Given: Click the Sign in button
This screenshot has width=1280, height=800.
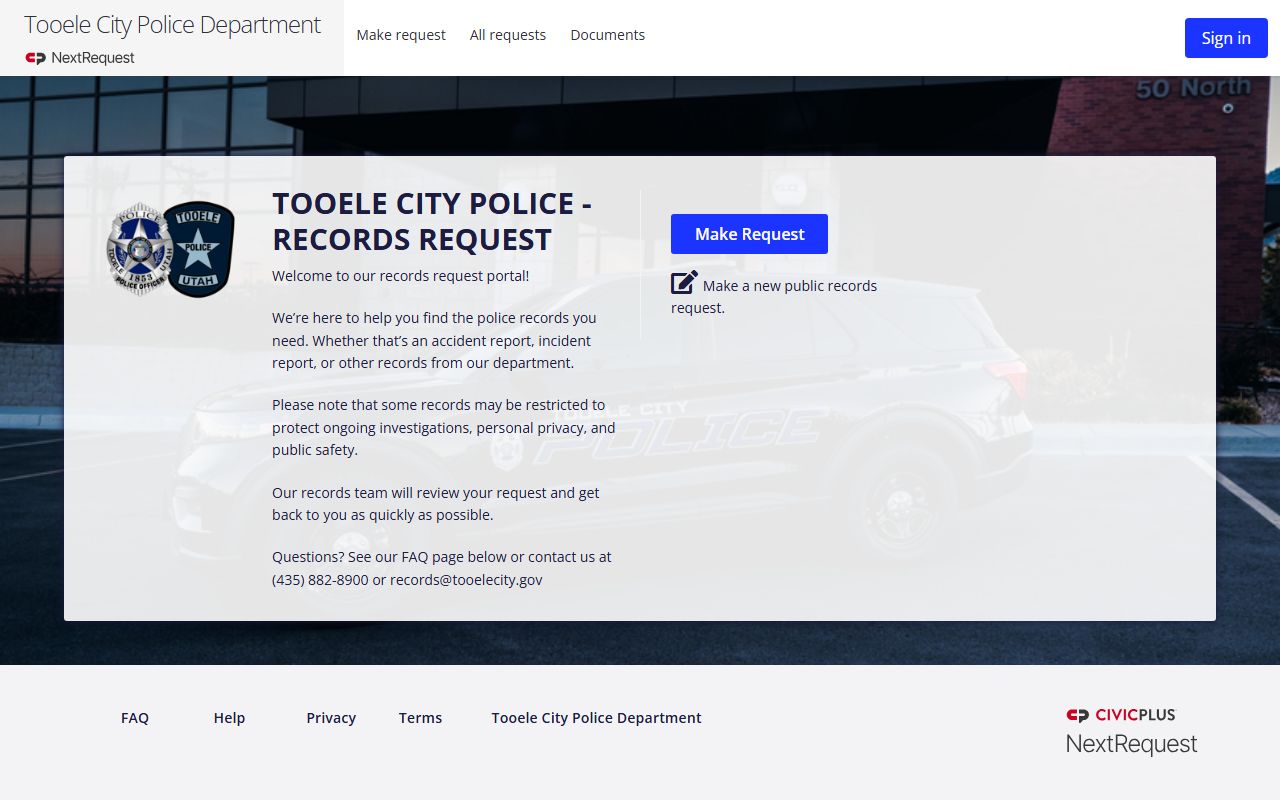Looking at the screenshot, I should pyautogui.click(x=1226, y=38).
